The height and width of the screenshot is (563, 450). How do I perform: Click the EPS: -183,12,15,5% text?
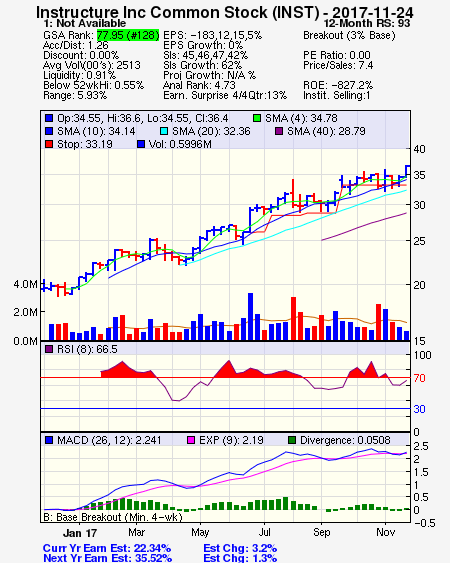(213, 35)
